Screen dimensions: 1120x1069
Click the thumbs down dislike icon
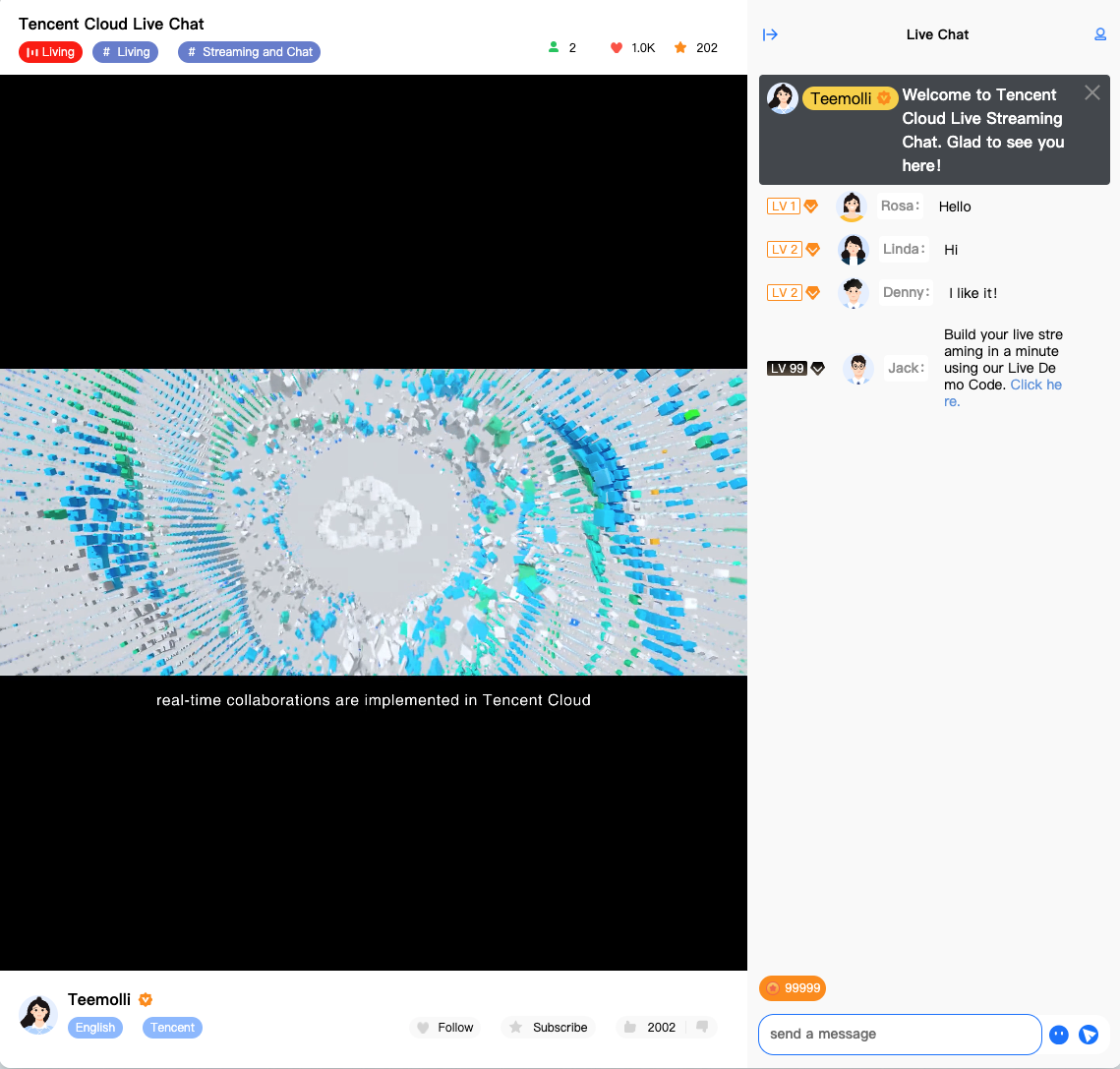702,1027
